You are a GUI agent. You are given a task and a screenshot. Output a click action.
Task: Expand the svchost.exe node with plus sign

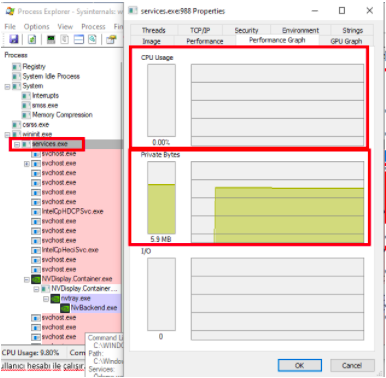[27, 164]
